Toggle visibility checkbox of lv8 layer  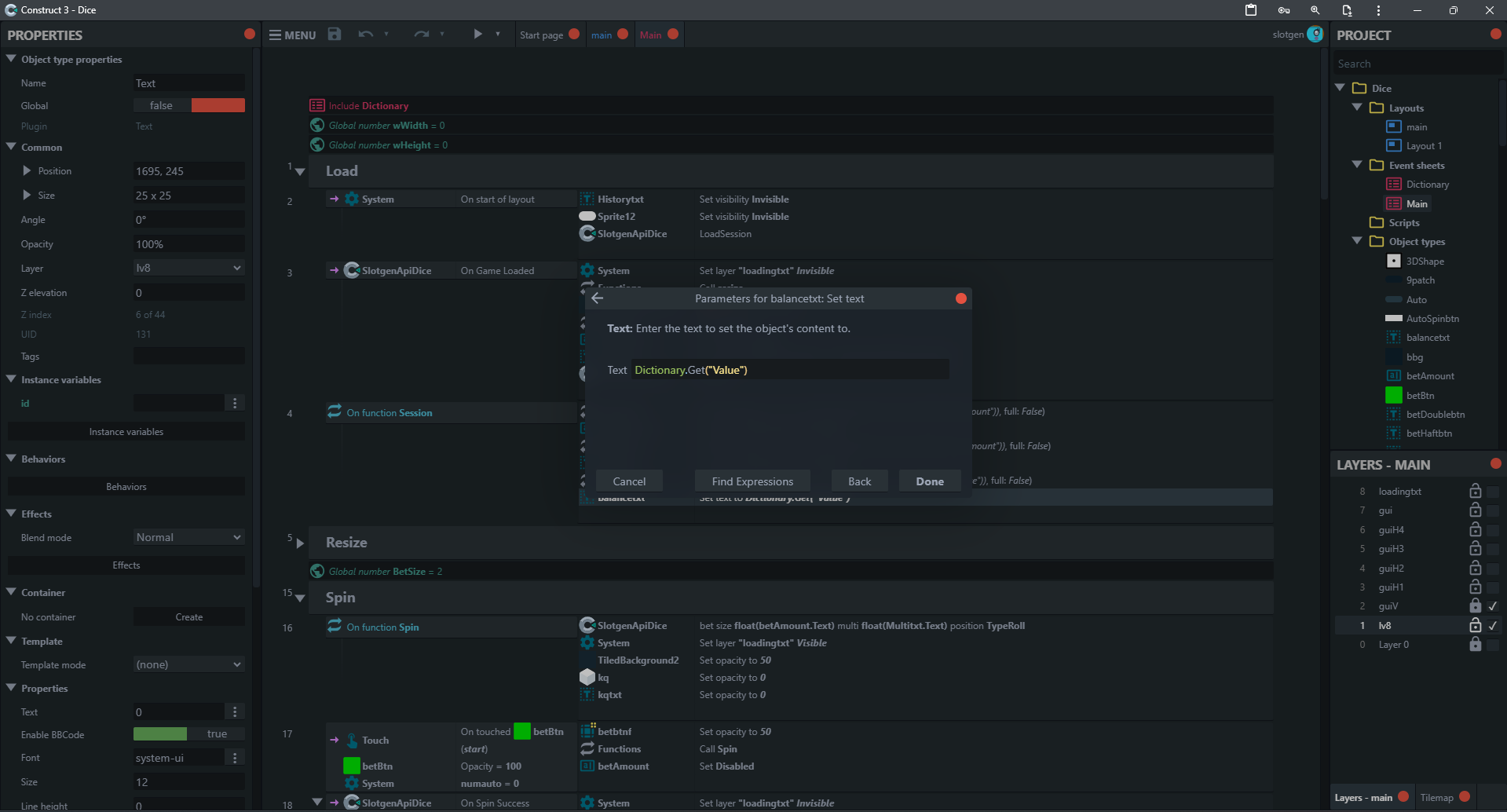point(1493,626)
